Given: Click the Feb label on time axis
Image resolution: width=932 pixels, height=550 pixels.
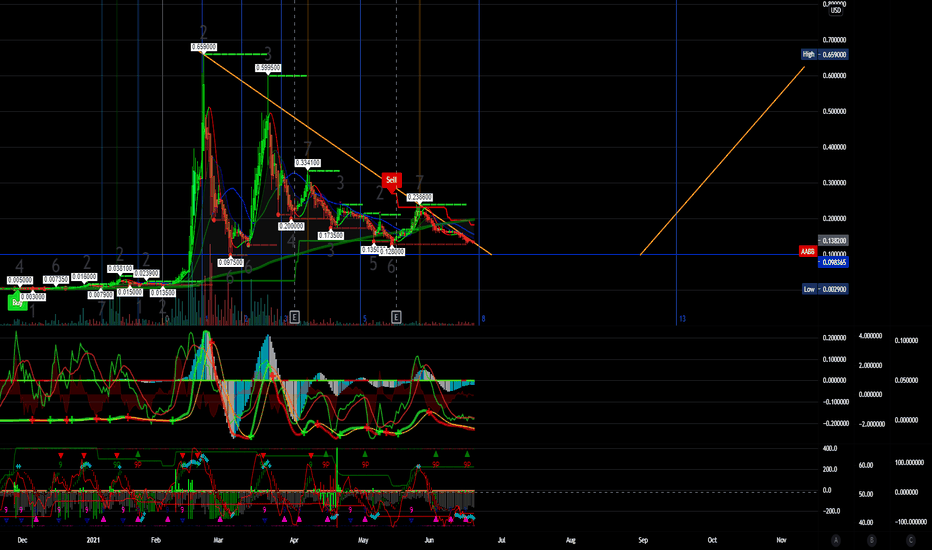Looking at the screenshot, I should click(x=156, y=540).
